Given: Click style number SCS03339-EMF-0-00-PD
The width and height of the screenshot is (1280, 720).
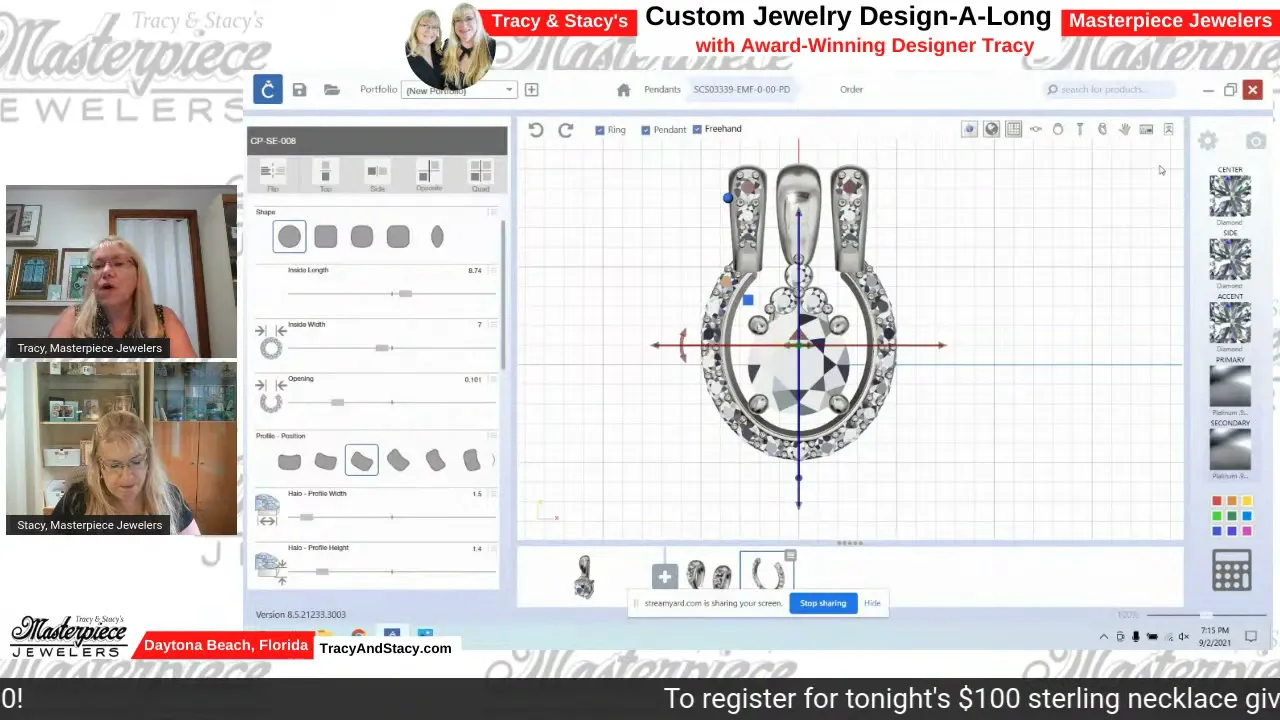Looking at the screenshot, I should (x=742, y=90).
